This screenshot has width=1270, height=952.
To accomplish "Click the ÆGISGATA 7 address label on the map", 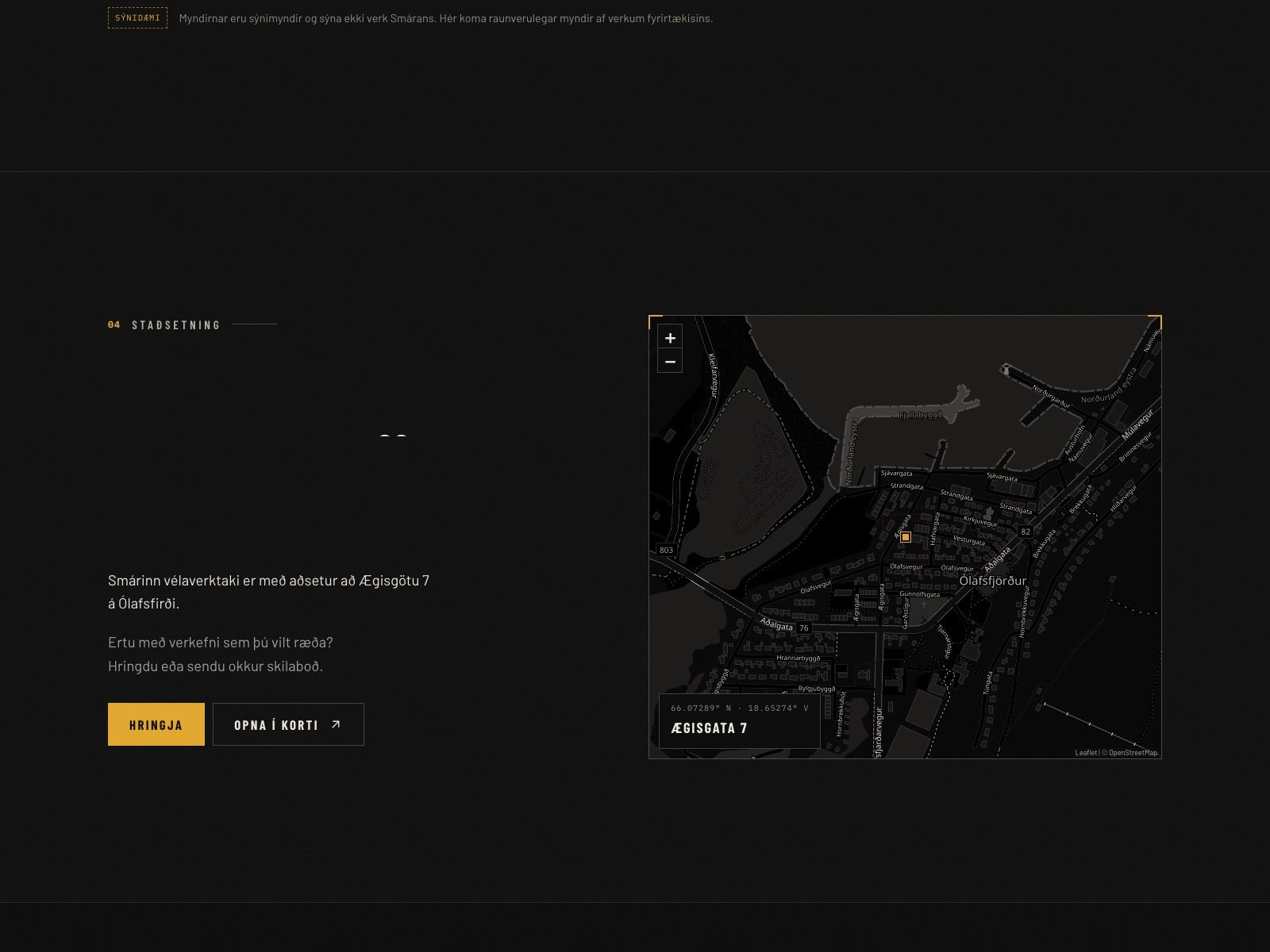I will click(709, 728).
